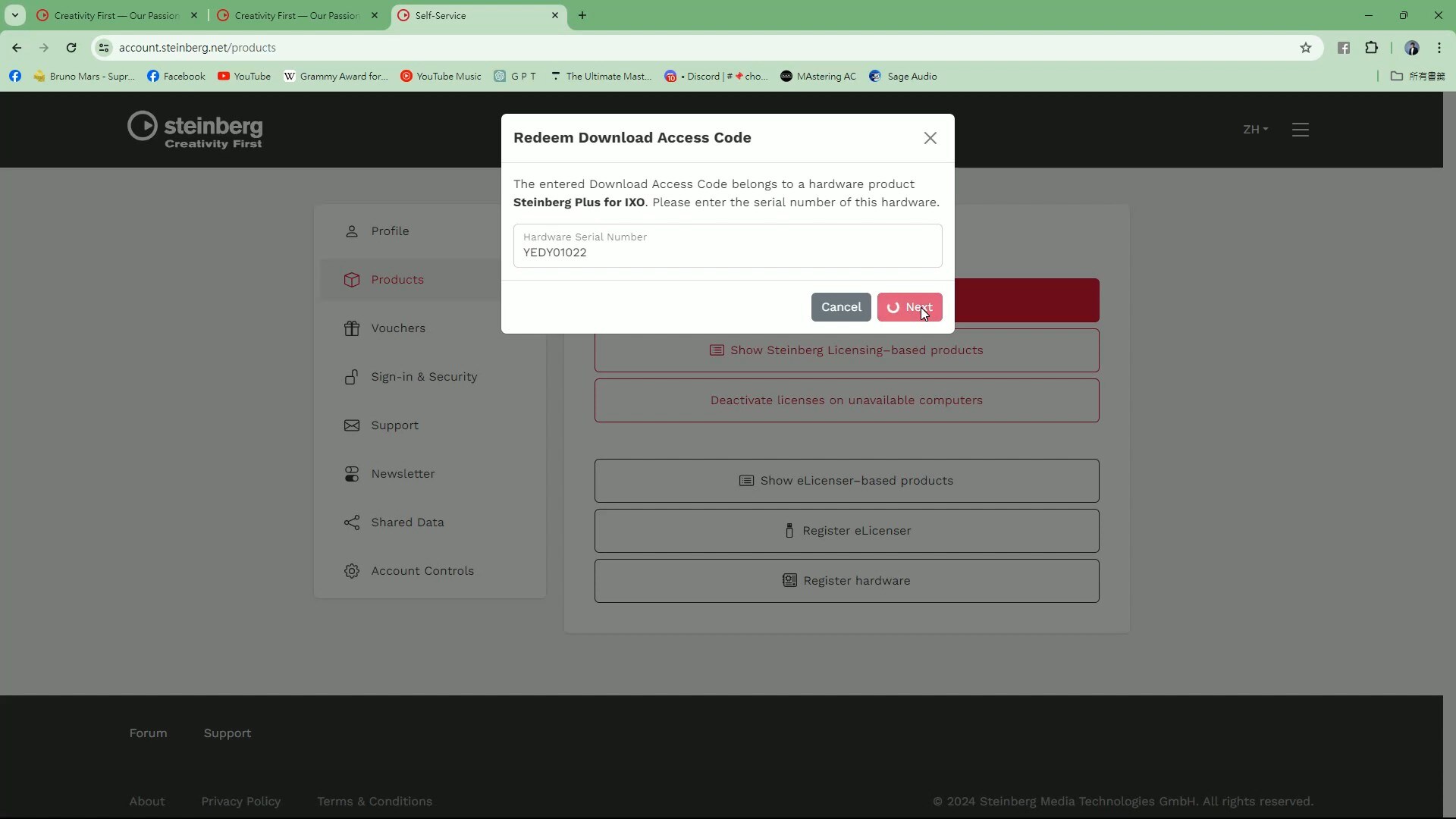This screenshot has width=1456, height=819.
Task: Bookmark this page with star icon
Action: (1305, 48)
